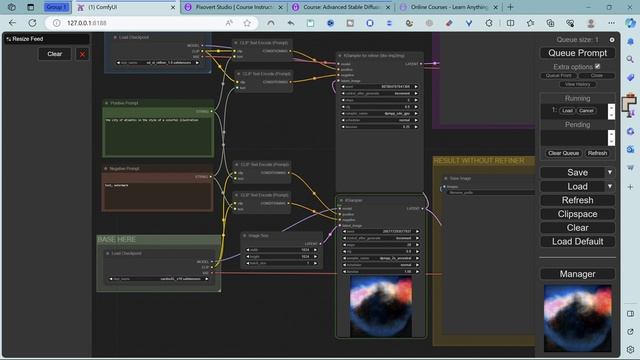Next sampler_name option in top KSampler

coord(416,113)
